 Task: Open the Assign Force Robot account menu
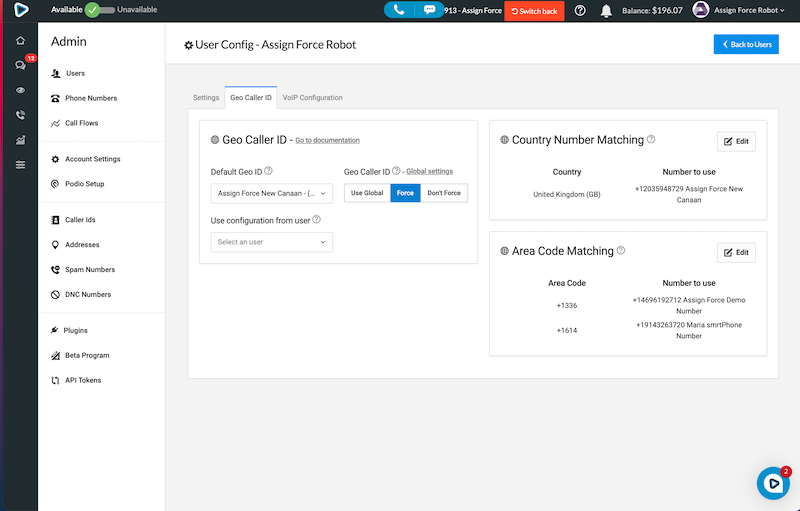click(735, 10)
